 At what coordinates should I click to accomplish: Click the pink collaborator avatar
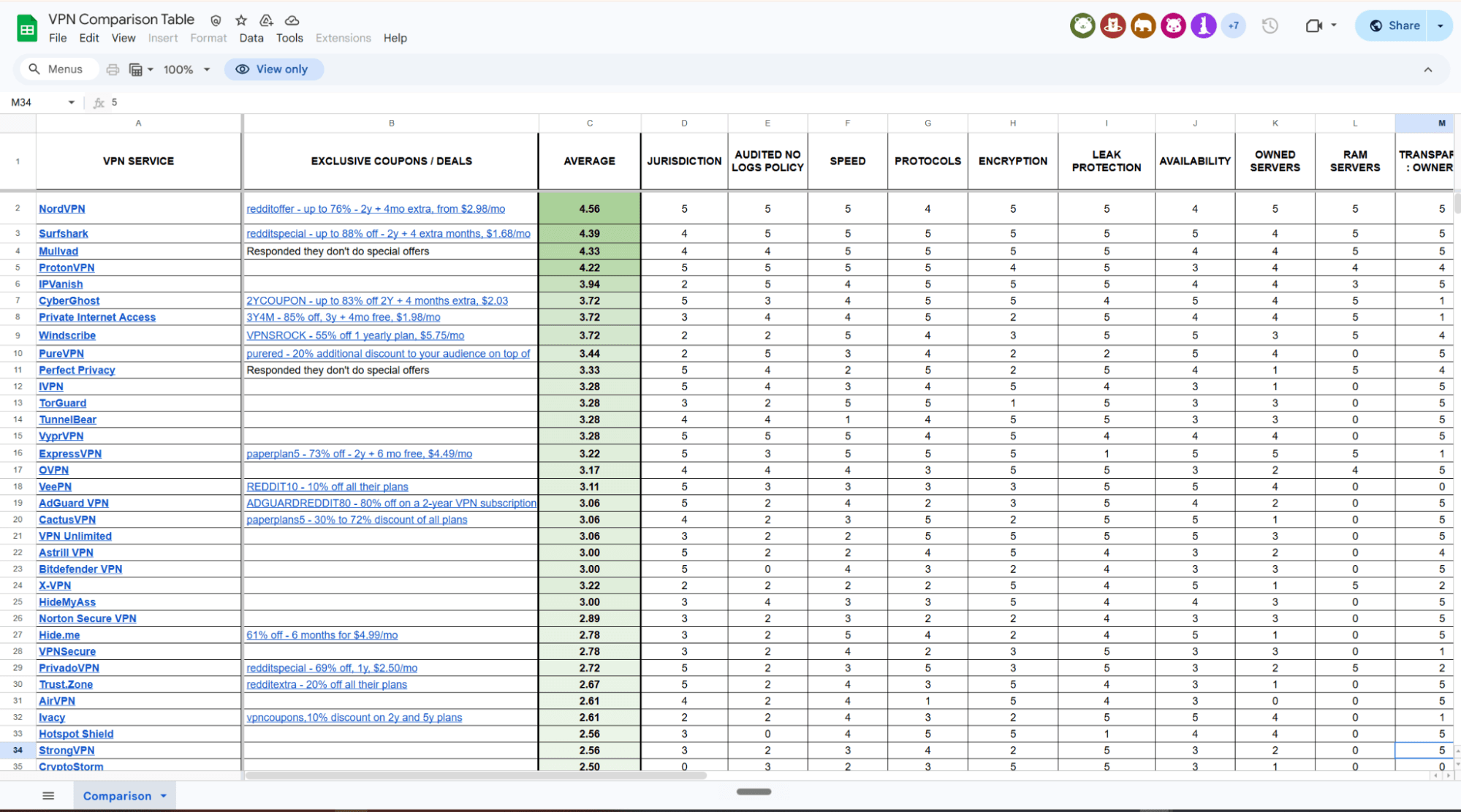(x=1173, y=26)
